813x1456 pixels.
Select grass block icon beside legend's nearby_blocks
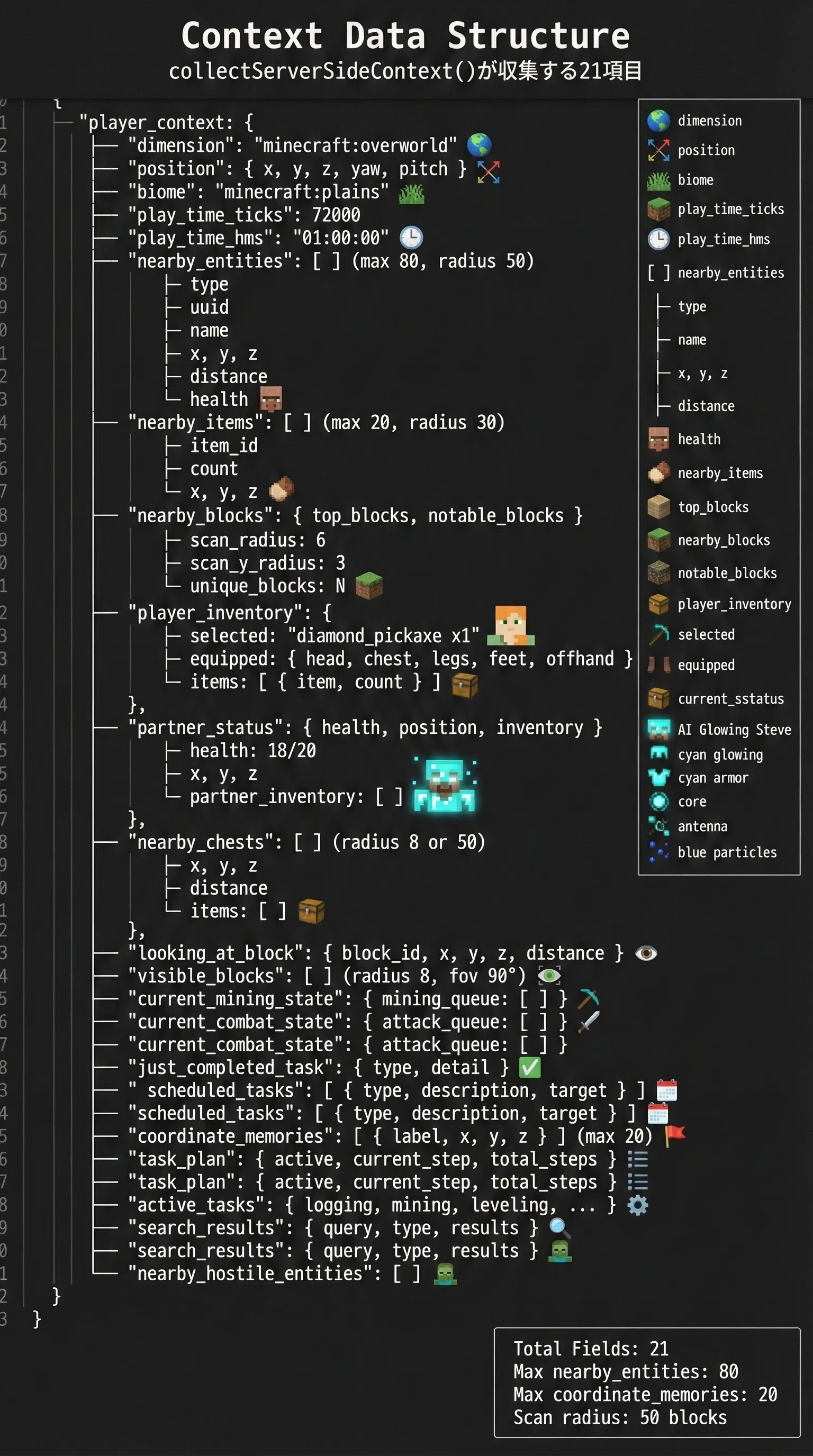[658, 540]
